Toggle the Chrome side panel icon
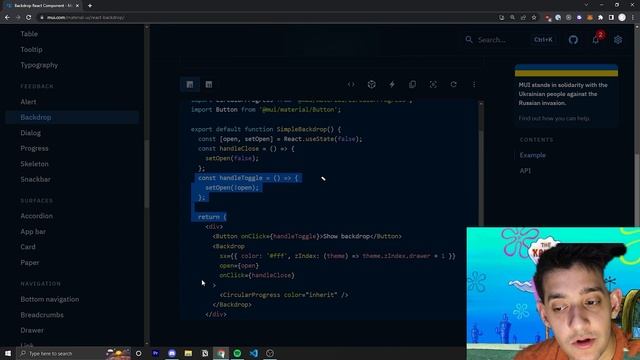 (611, 18)
